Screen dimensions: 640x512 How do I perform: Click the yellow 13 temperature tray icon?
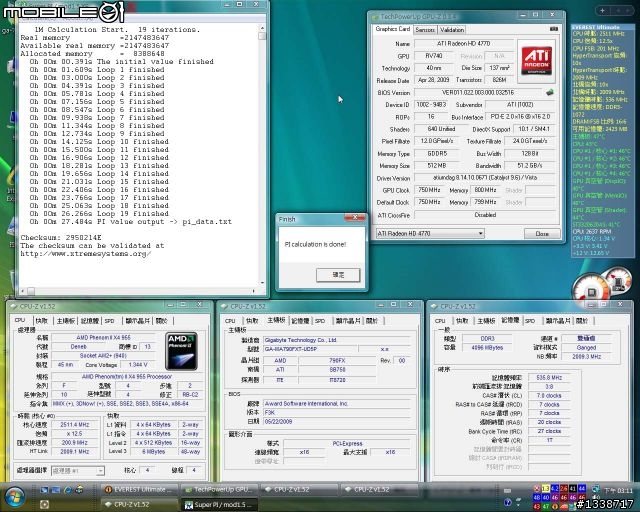[546, 488]
